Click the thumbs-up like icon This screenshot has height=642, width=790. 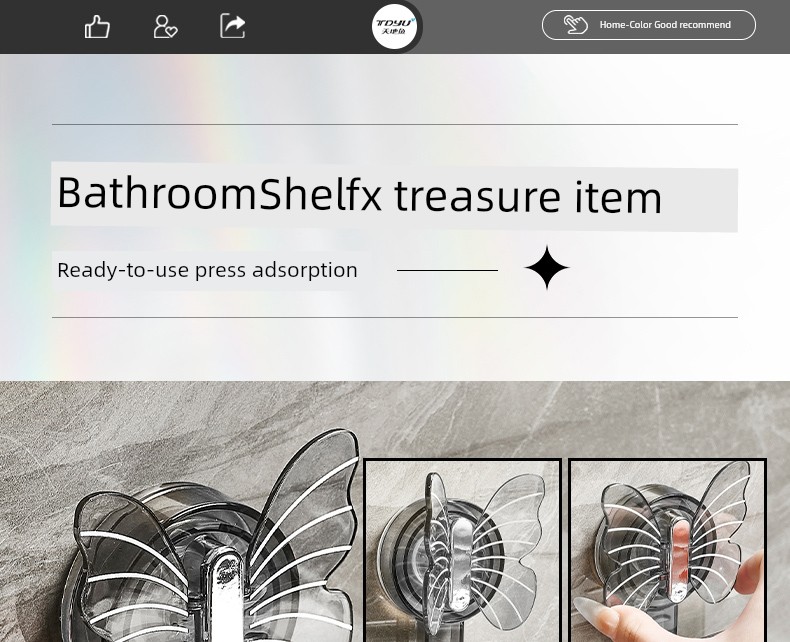click(97, 26)
